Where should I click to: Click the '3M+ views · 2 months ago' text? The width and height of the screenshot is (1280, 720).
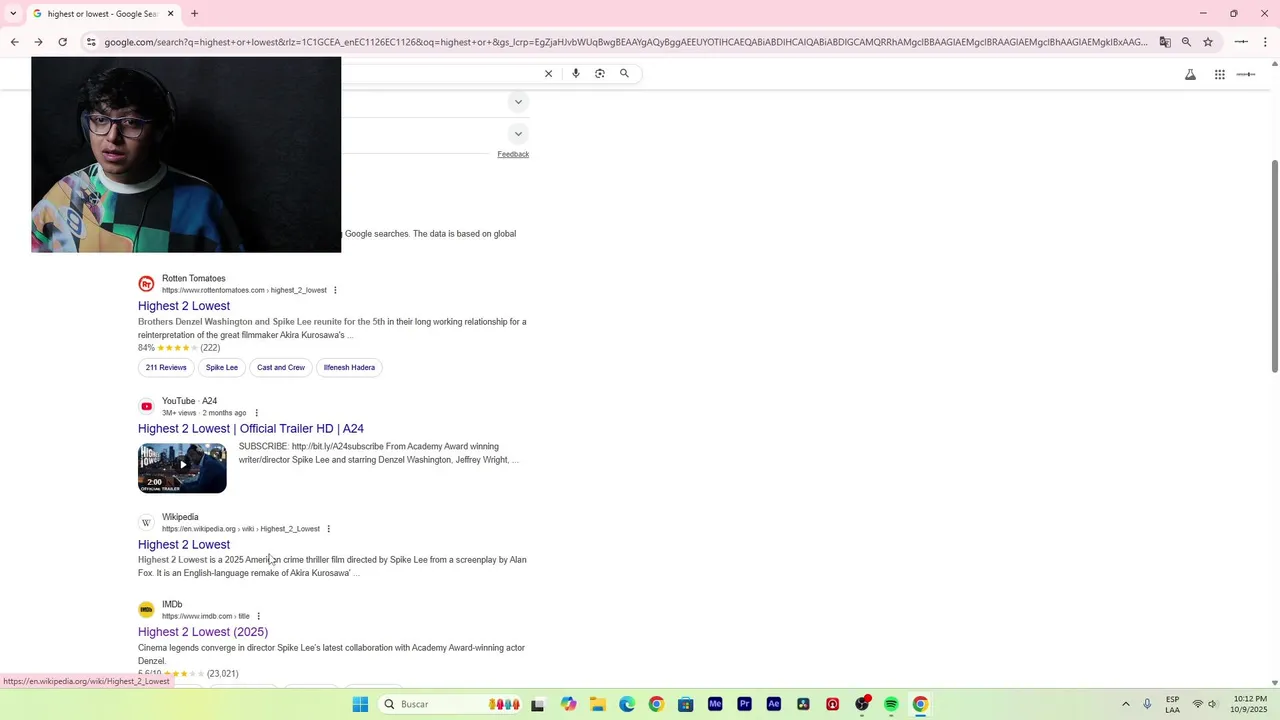204,413
